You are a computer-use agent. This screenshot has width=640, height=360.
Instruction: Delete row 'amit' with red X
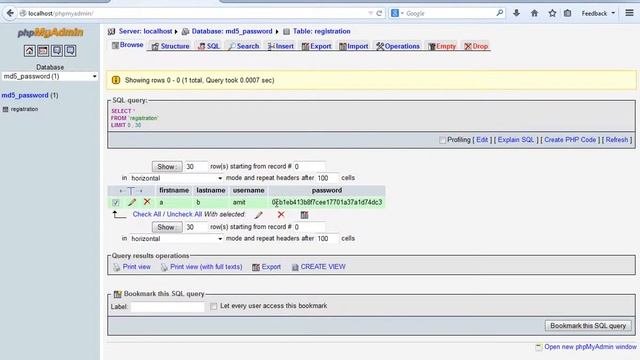[x=147, y=202]
